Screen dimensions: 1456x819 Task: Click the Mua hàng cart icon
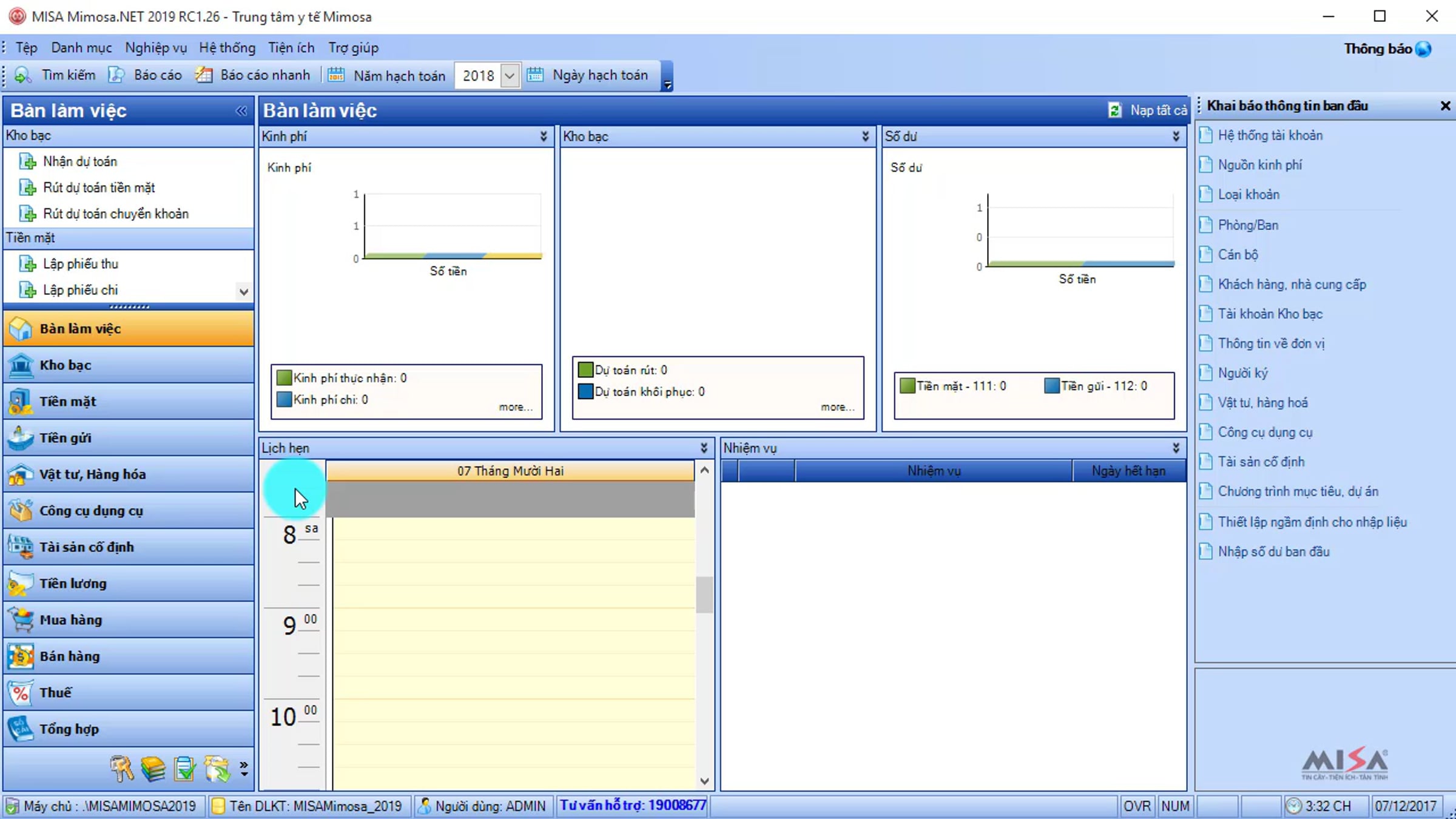coord(21,620)
